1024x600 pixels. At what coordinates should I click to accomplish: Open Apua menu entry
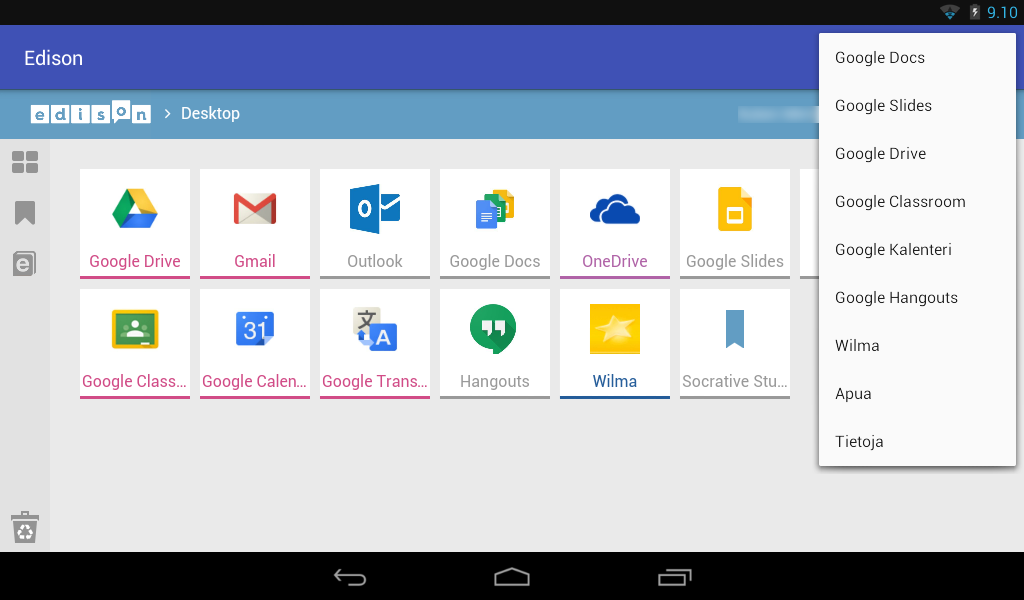click(x=917, y=394)
